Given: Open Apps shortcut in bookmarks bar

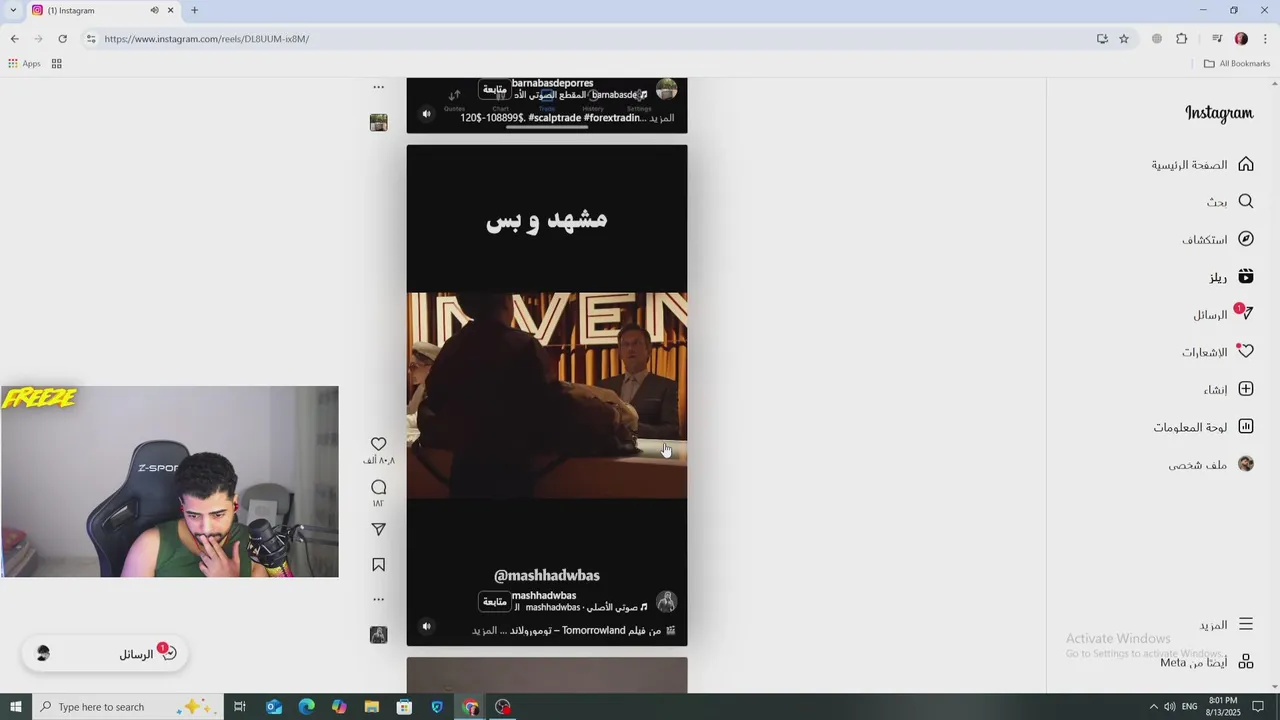Looking at the screenshot, I should pos(25,63).
